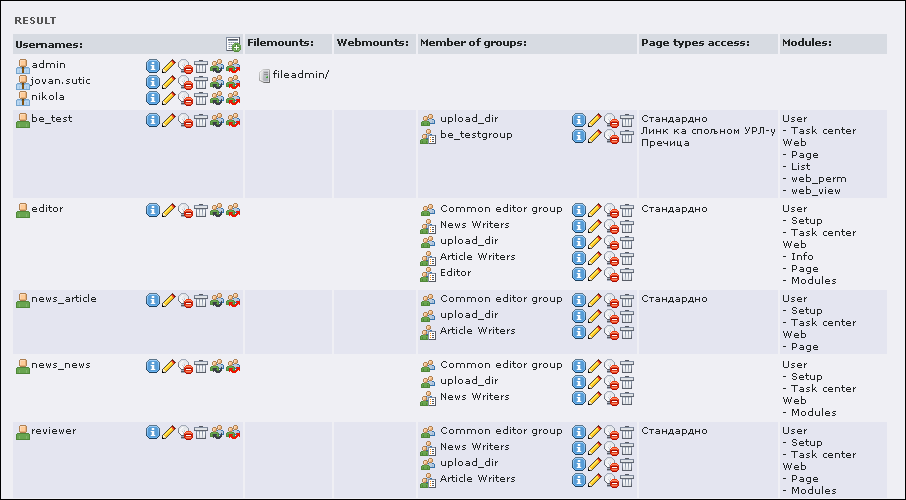
Task: Click the Member of groups column header
Action: click(473, 43)
